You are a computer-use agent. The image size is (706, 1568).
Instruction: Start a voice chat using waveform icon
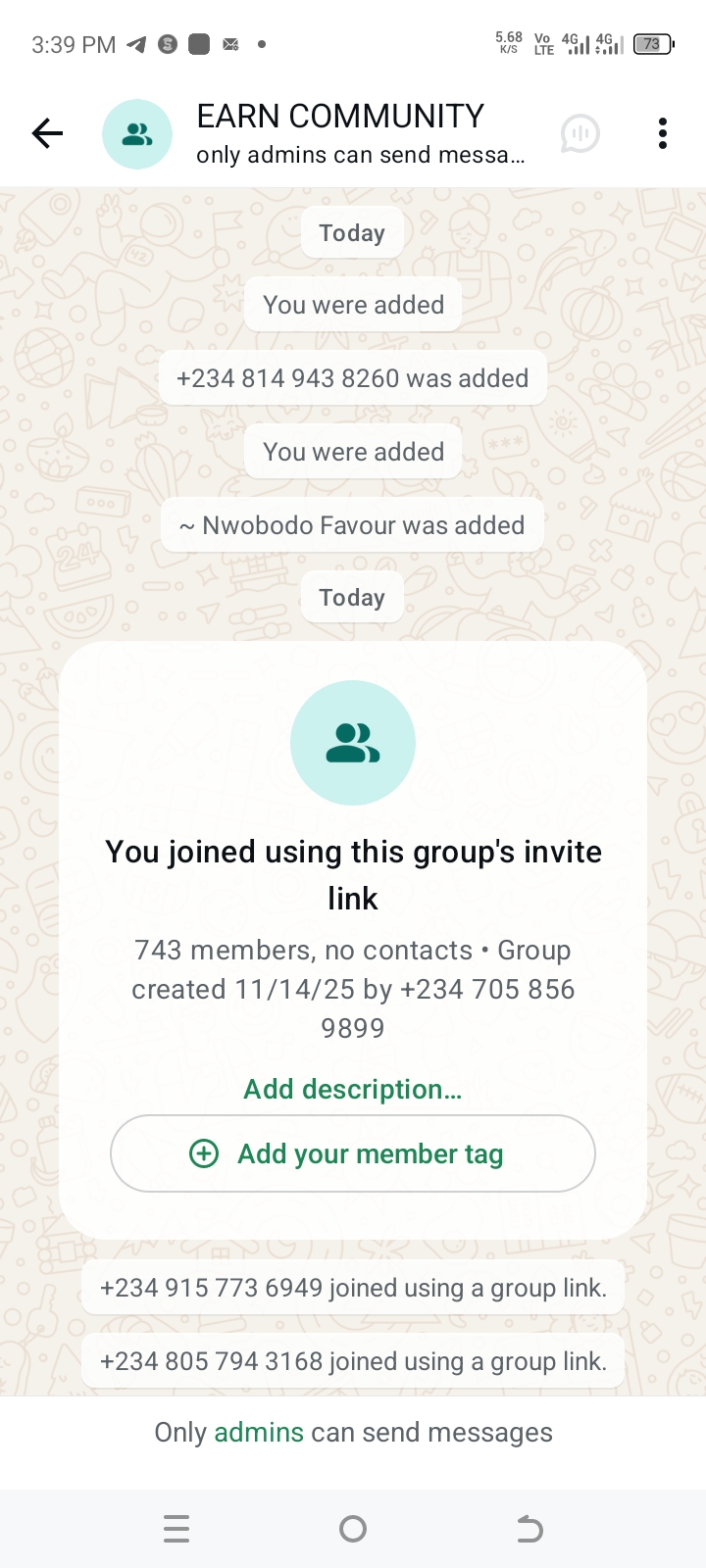click(x=580, y=133)
